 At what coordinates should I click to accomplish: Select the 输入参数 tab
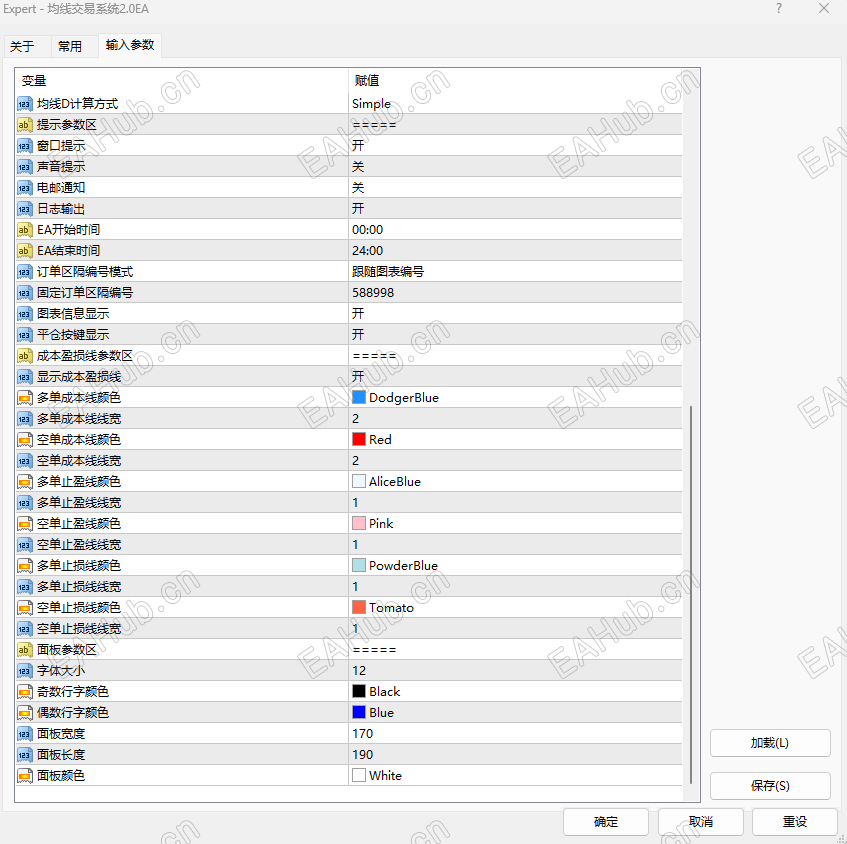tap(130, 45)
